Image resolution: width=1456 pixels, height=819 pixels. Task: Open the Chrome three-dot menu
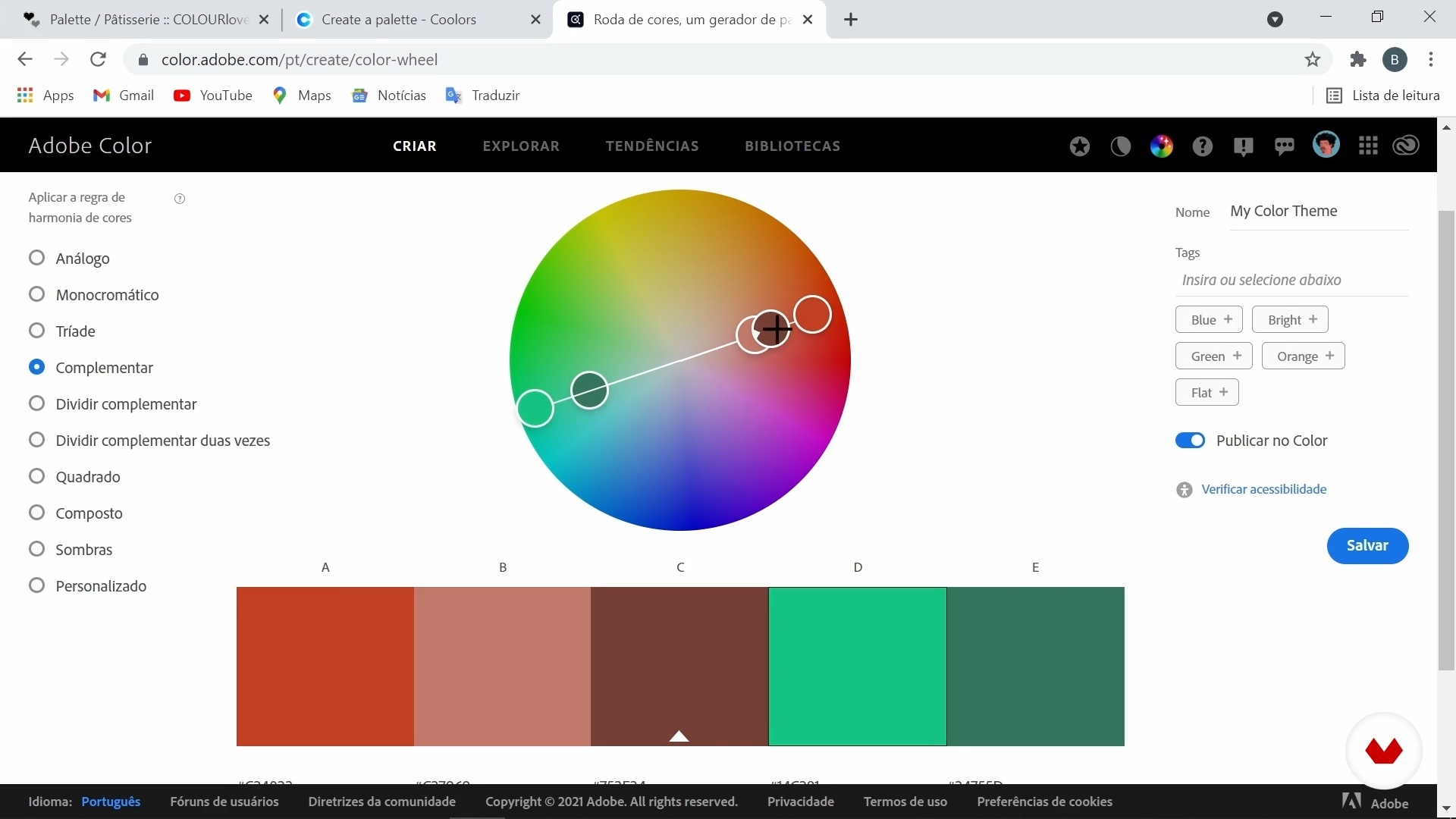click(1431, 59)
